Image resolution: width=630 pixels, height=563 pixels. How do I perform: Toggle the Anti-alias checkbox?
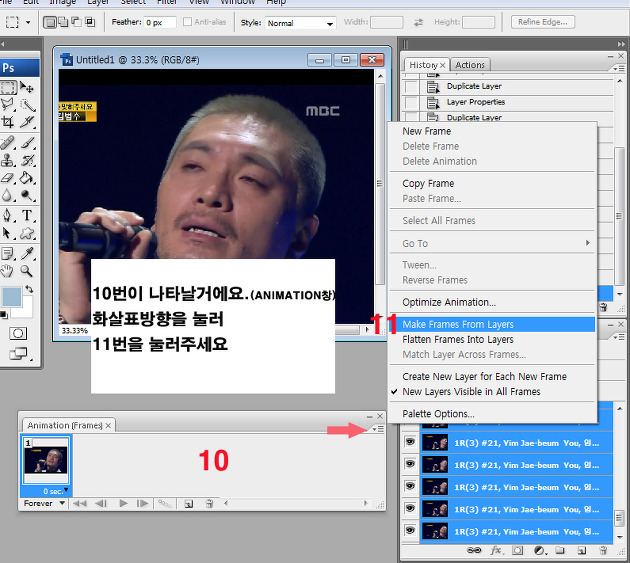[x=187, y=22]
